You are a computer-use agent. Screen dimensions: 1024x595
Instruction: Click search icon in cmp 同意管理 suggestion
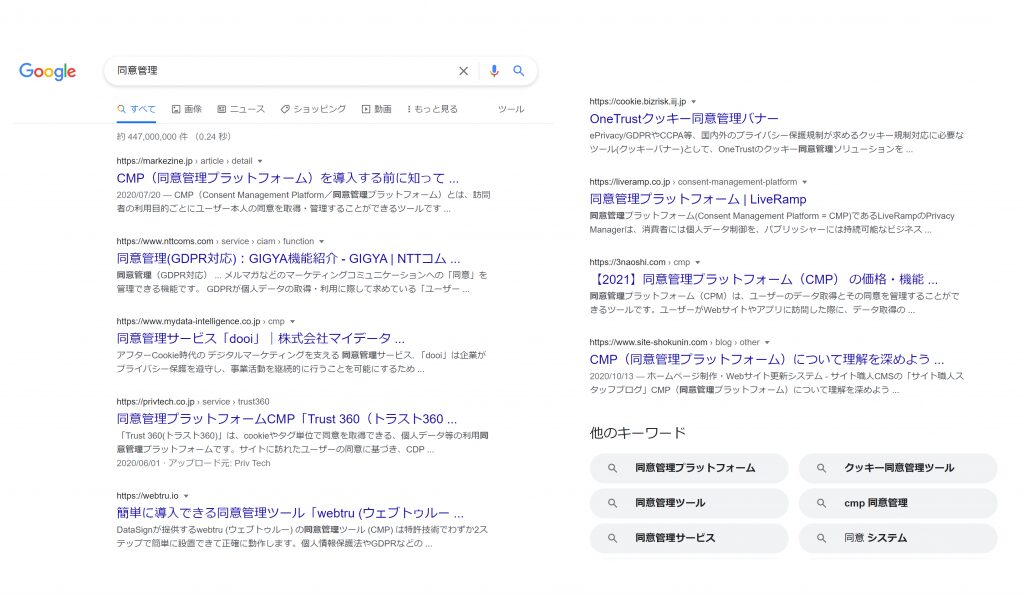[x=821, y=503]
